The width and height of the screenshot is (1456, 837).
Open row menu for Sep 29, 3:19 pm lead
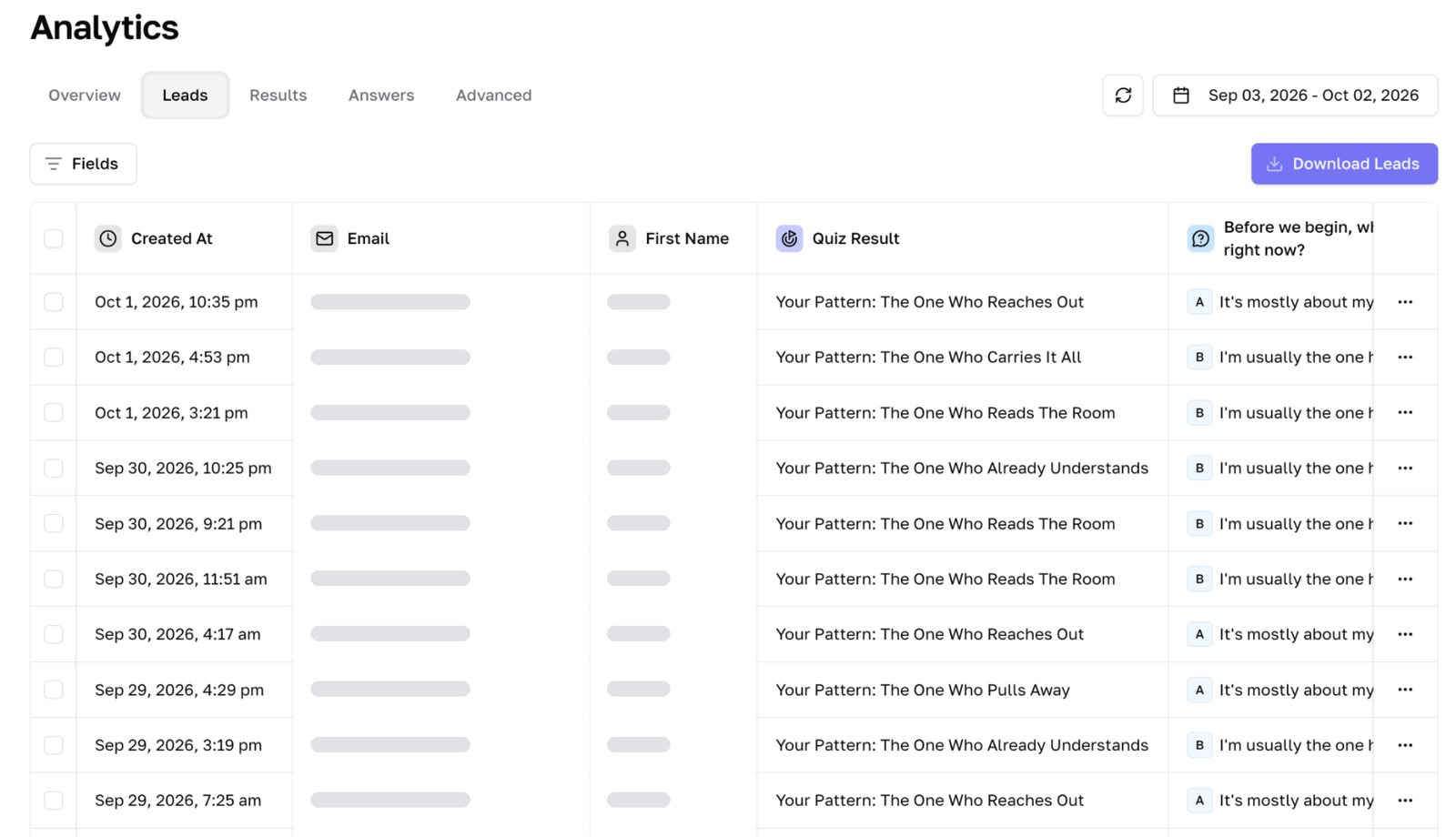1405,745
